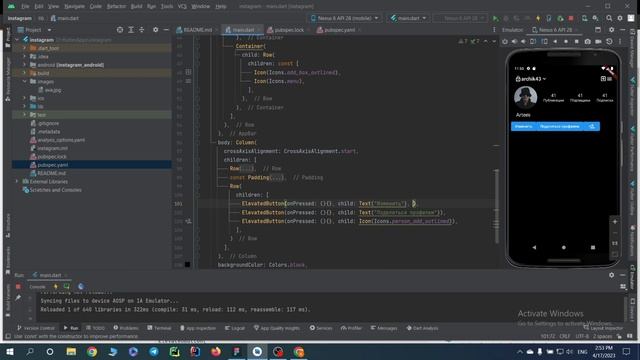This screenshot has height=360, width=640.
Task: Open the Terminal tool window
Action: click(x=159, y=328)
